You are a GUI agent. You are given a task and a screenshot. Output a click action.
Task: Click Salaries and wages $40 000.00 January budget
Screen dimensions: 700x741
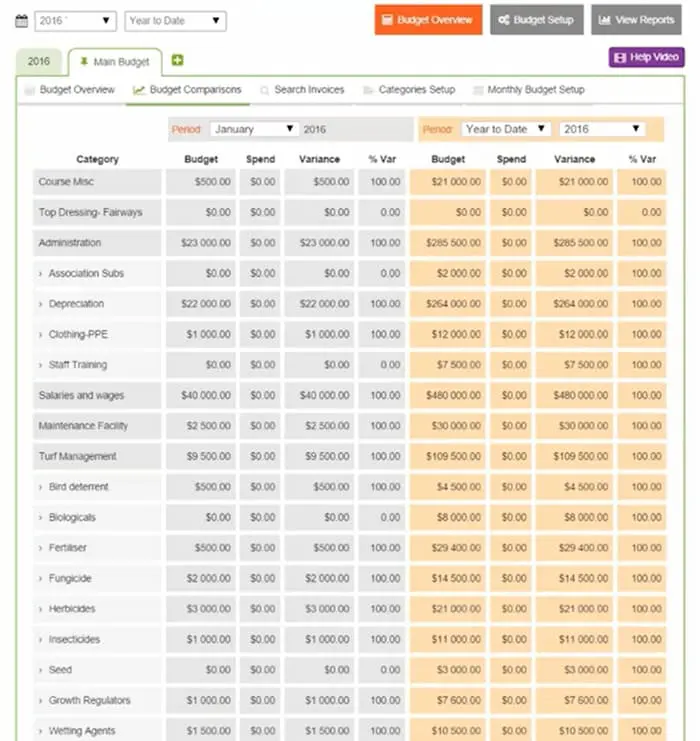[x=201, y=396]
